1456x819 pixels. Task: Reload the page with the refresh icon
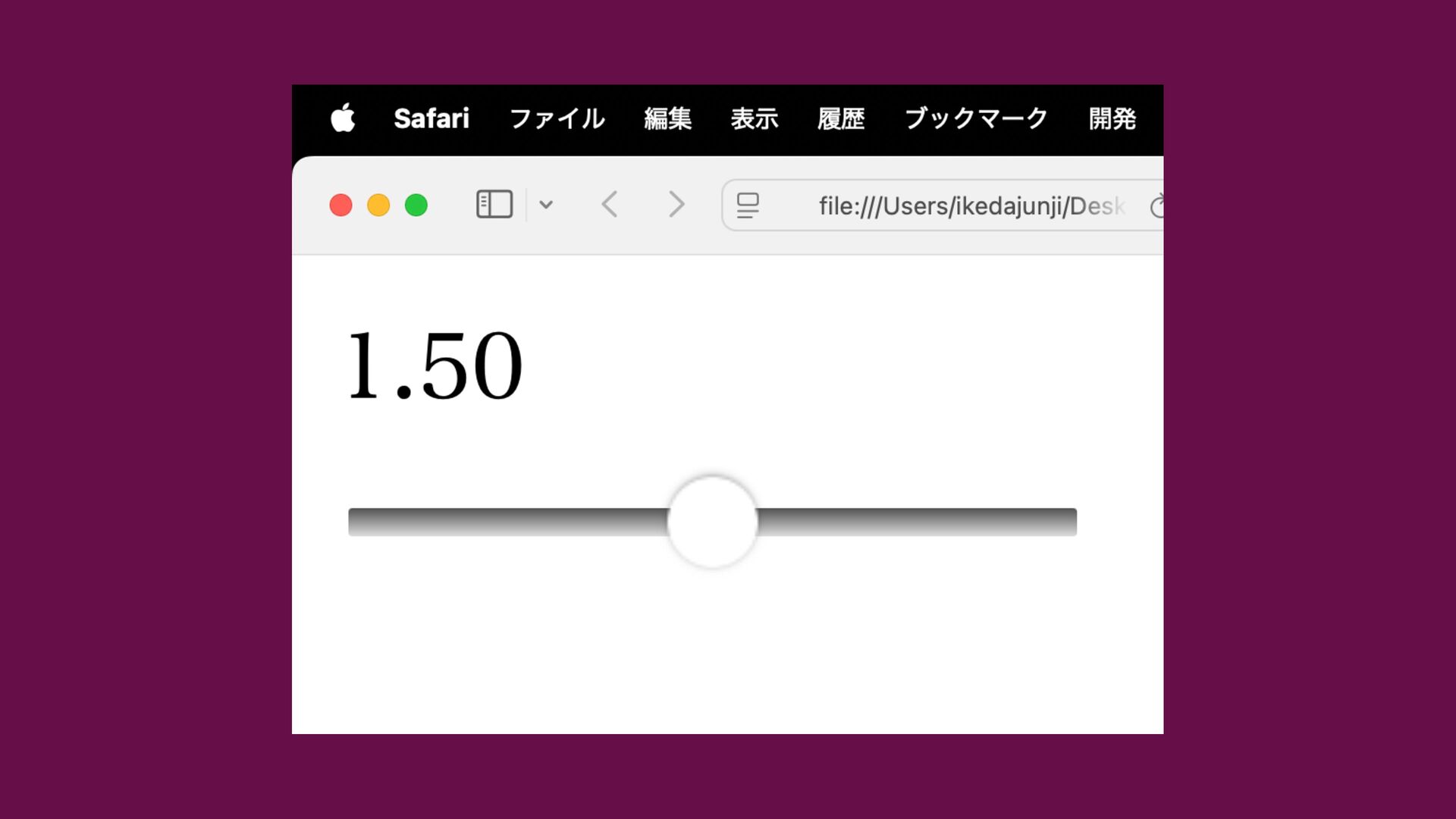1156,206
